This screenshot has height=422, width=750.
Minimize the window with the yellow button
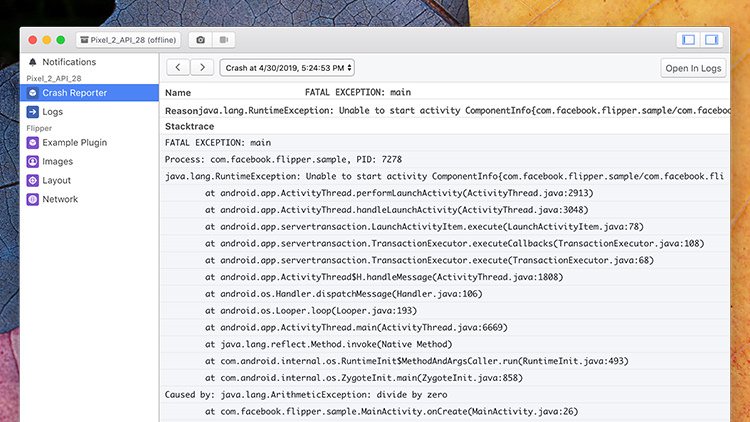click(x=47, y=40)
